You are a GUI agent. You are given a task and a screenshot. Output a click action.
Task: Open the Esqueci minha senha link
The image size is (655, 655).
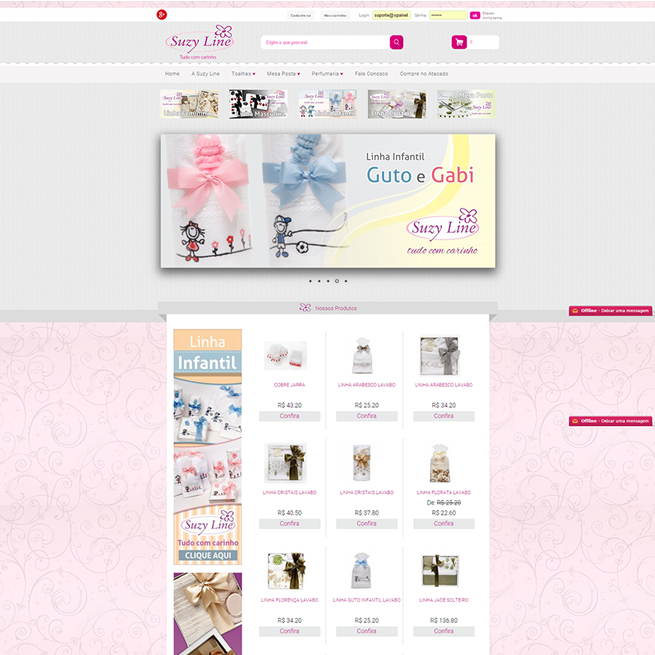[x=492, y=15]
